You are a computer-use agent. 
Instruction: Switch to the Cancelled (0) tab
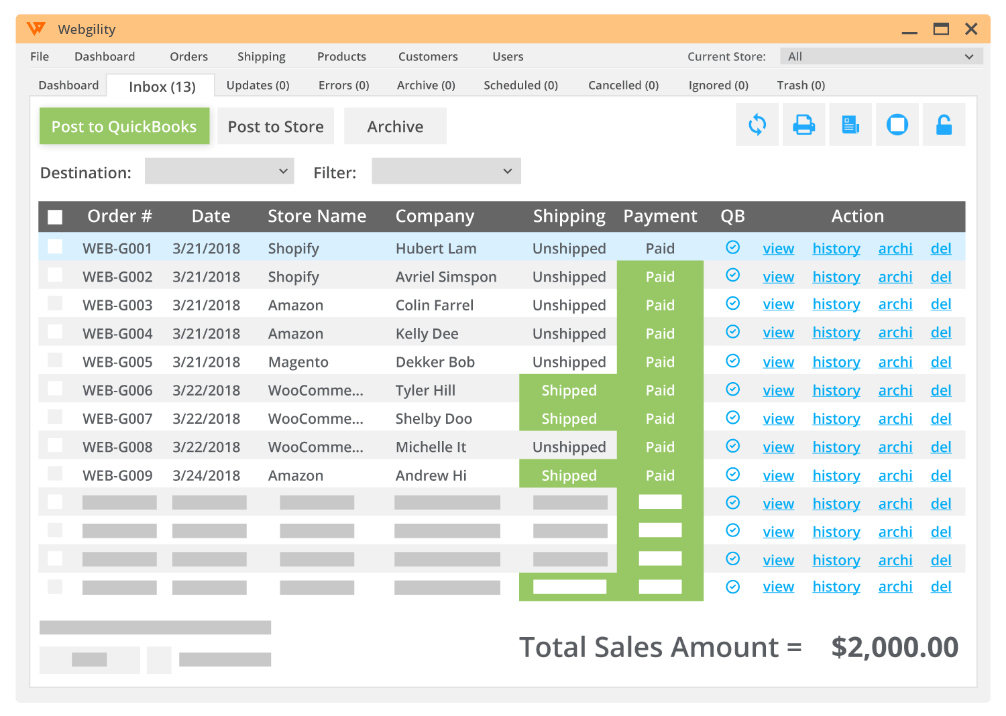[624, 85]
